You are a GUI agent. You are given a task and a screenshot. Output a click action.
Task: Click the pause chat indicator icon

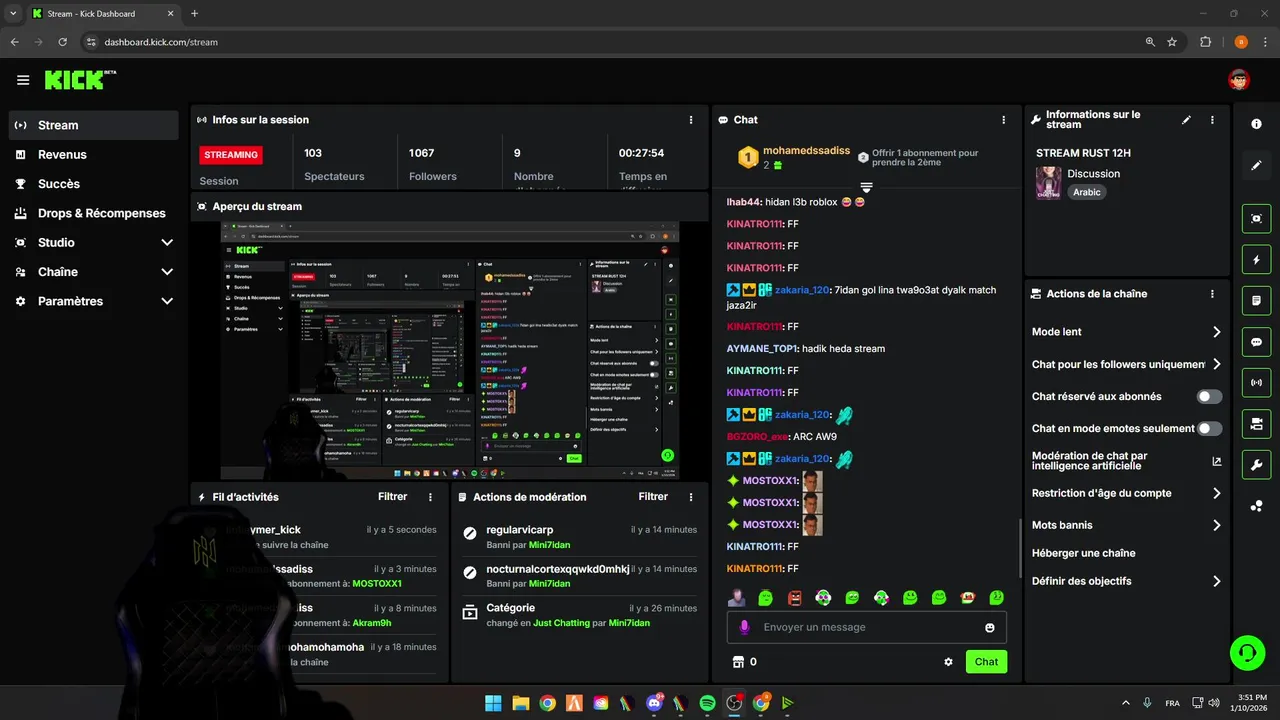pyautogui.click(x=866, y=188)
